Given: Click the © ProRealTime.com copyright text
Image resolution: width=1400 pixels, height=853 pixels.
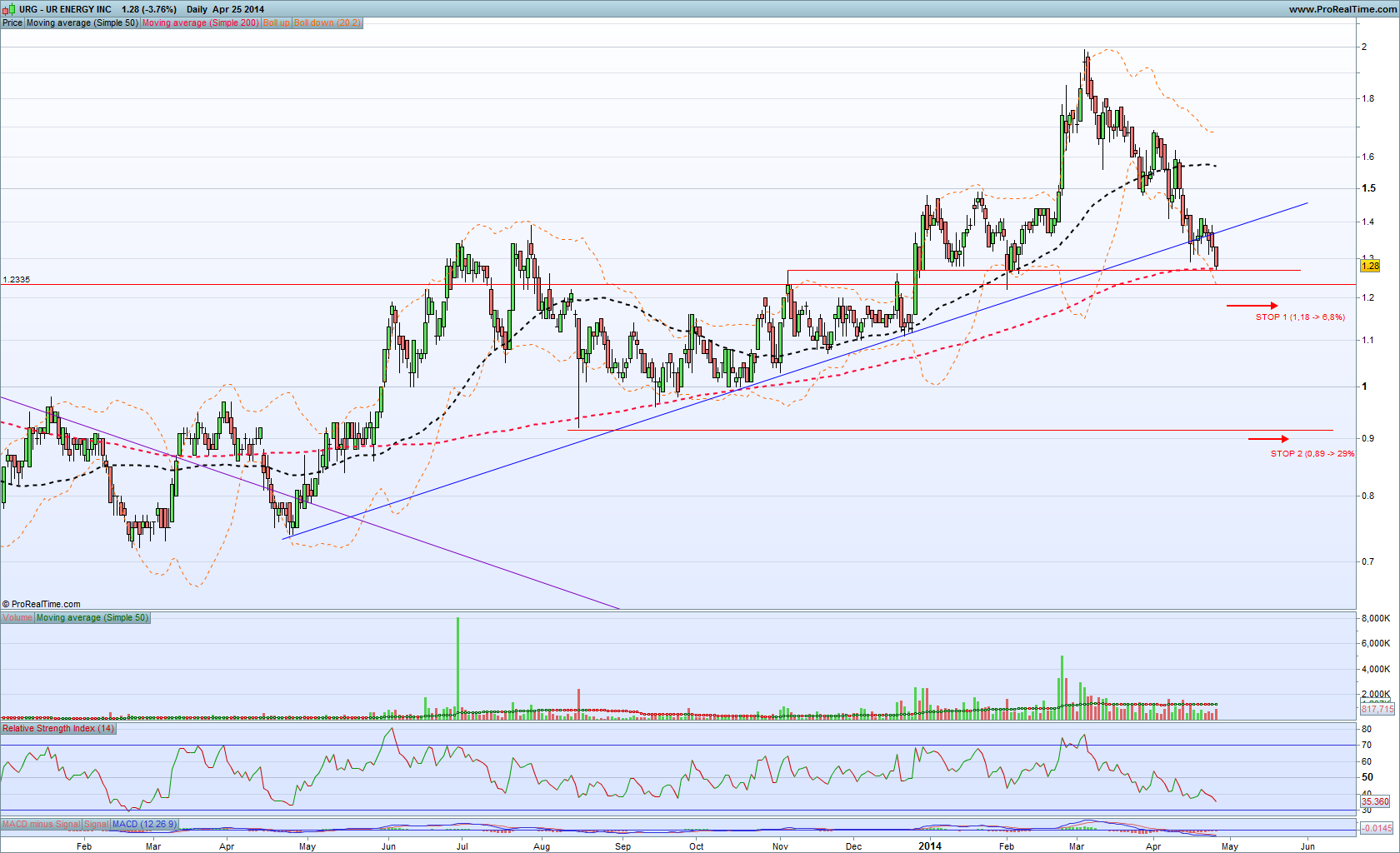Looking at the screenshot, I should point(42,605).
